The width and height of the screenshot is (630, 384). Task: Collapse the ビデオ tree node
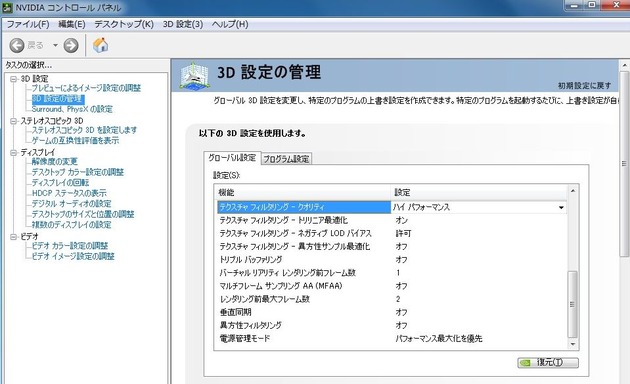pos(13,237)
